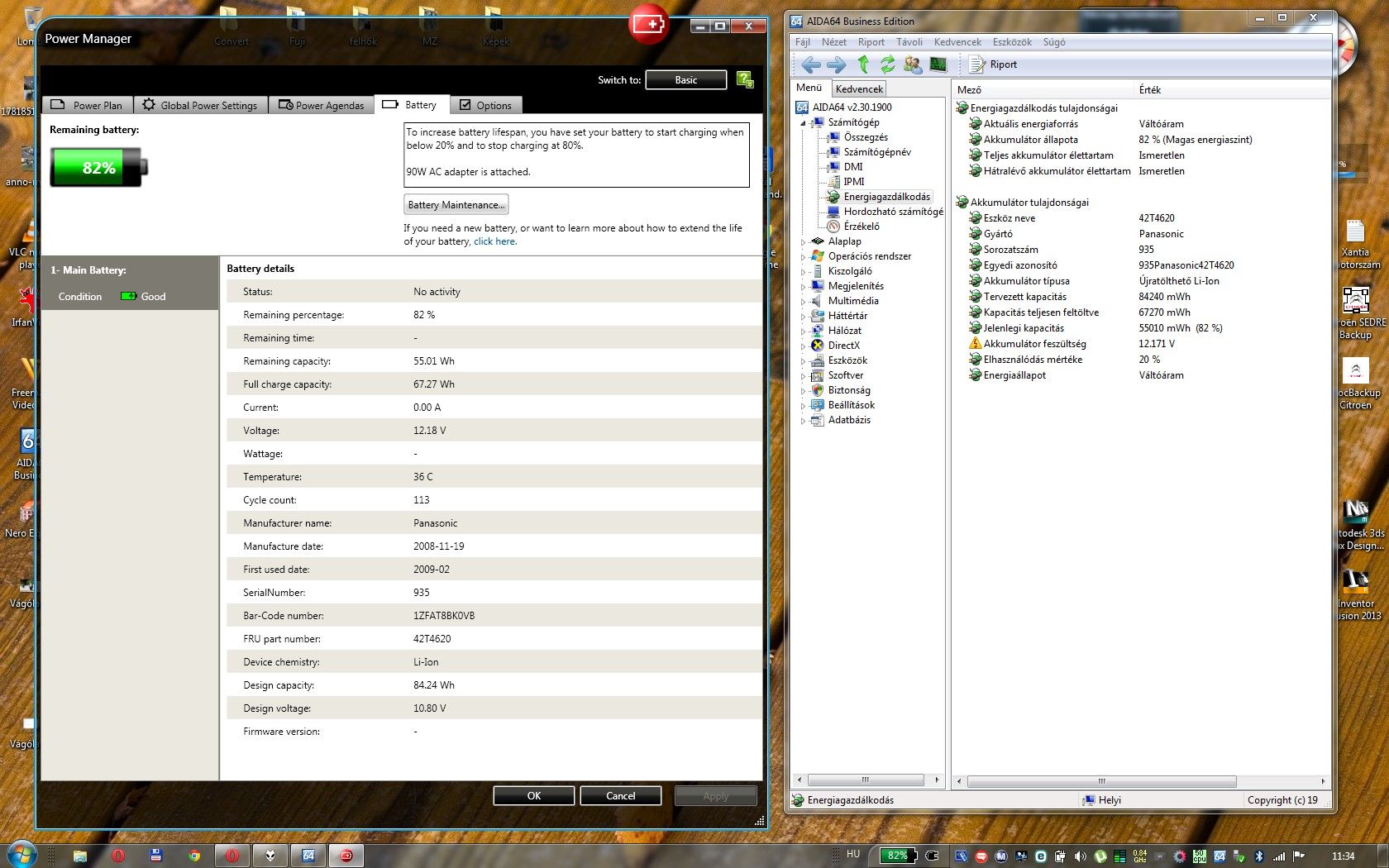This screenshot has height=868, width=1389.
Task: Open the Nézet menu
Action: point(833,42)
